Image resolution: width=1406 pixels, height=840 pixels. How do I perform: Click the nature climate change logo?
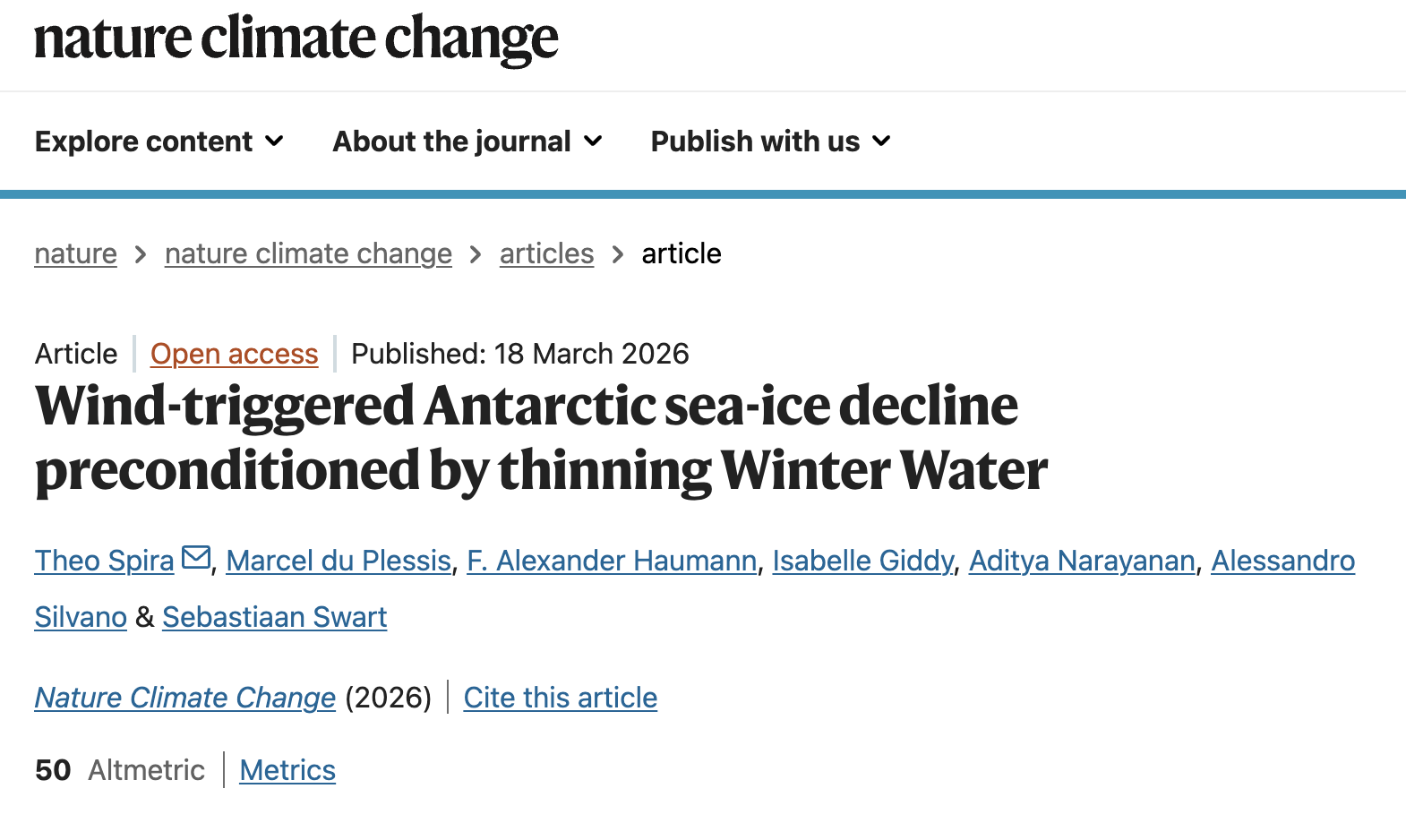(x=296, y=39)
